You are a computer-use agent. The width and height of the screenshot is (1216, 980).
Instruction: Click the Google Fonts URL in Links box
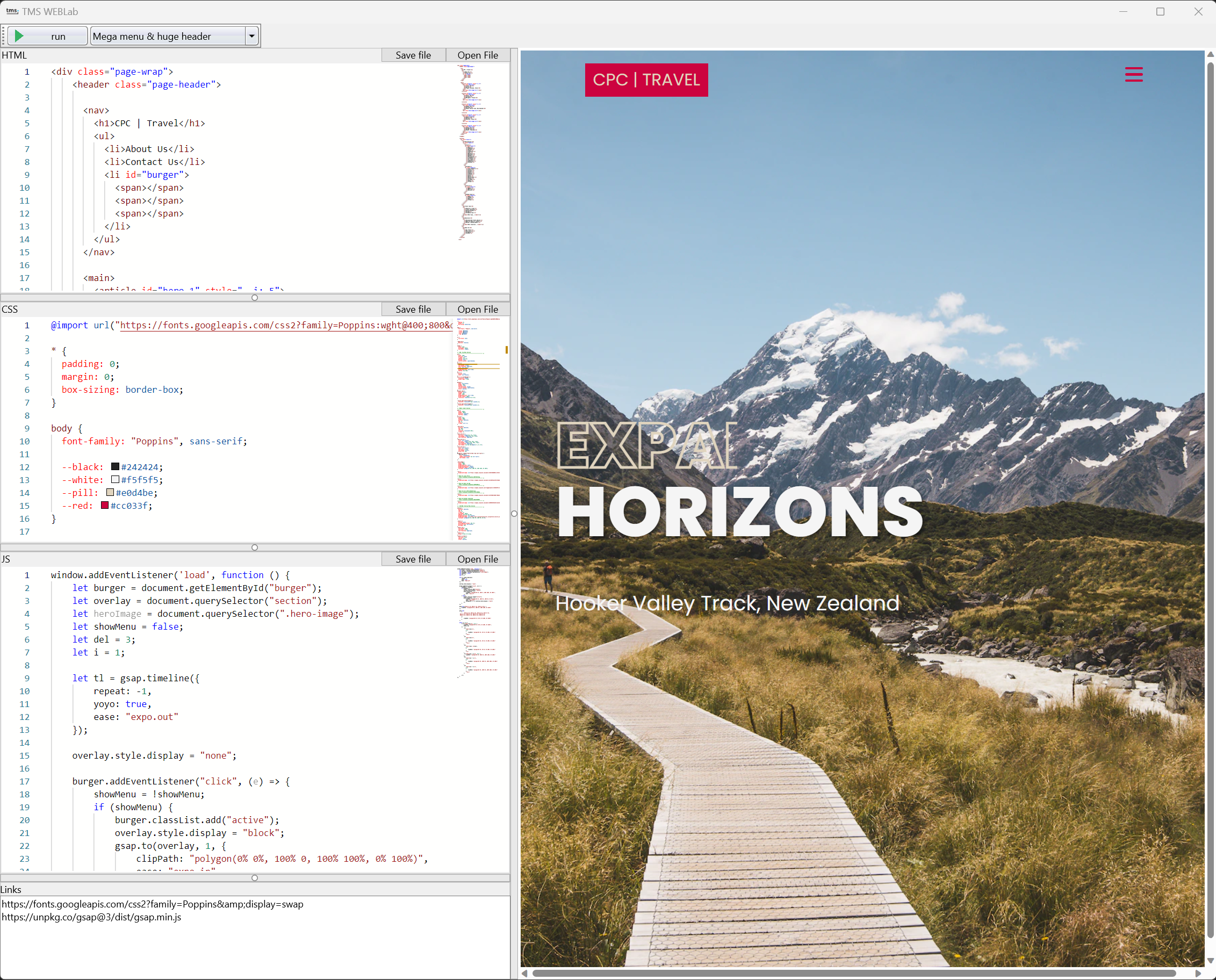coord(153,904)
